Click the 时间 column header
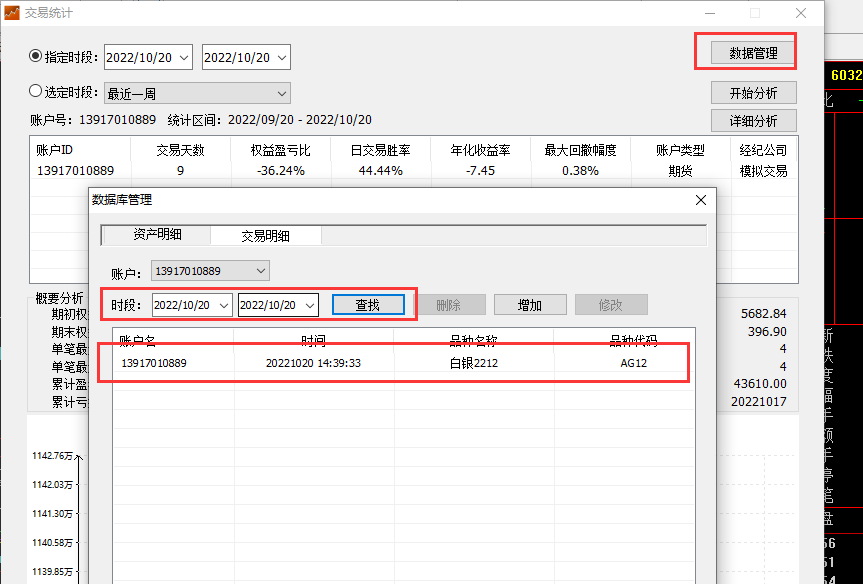 (313, 340)
